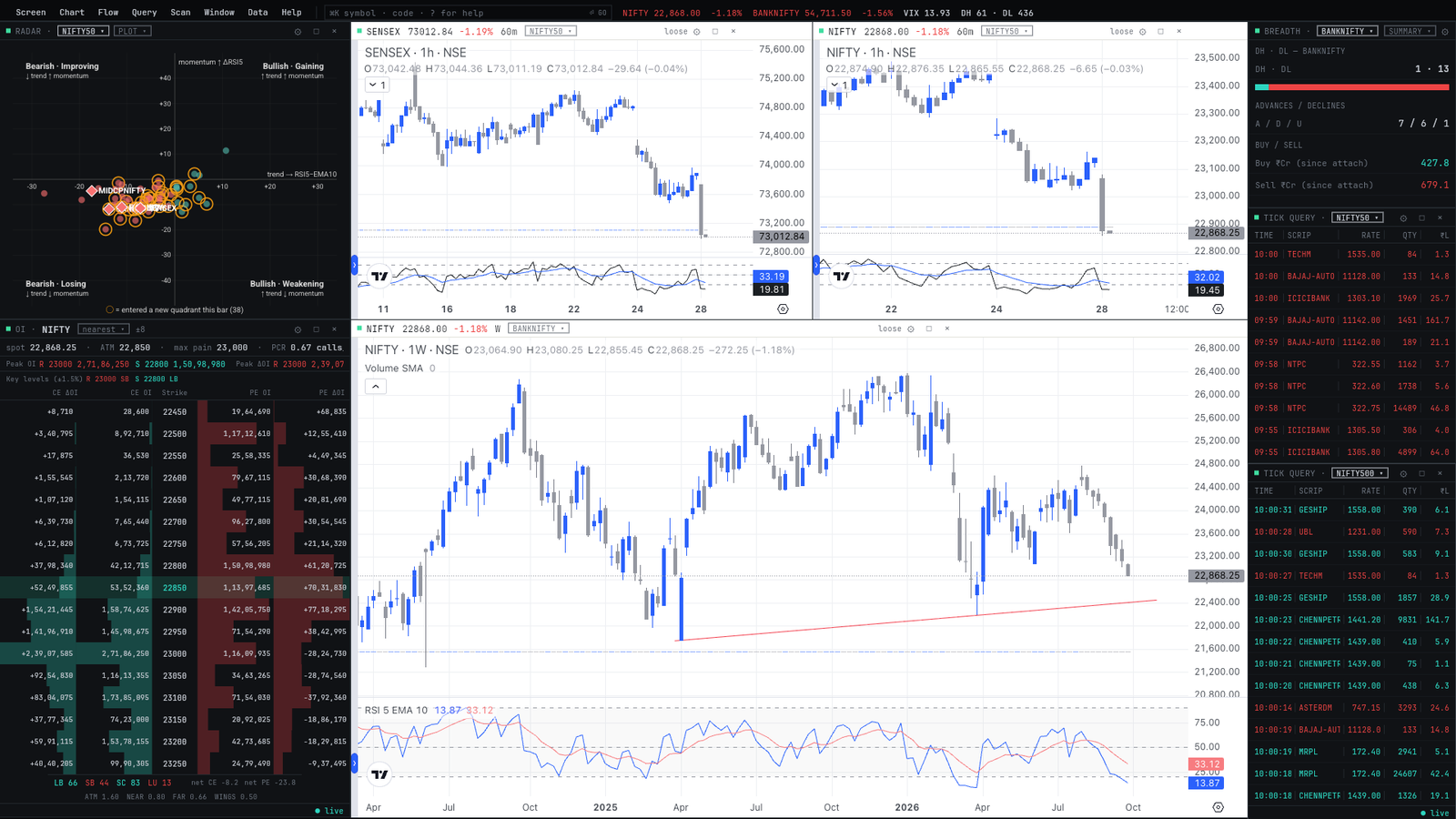The width and height of the screenshot is (1456, 819).
Task: Open NIFTY weekly chart panel settings gear
Action: pos(911,329)
